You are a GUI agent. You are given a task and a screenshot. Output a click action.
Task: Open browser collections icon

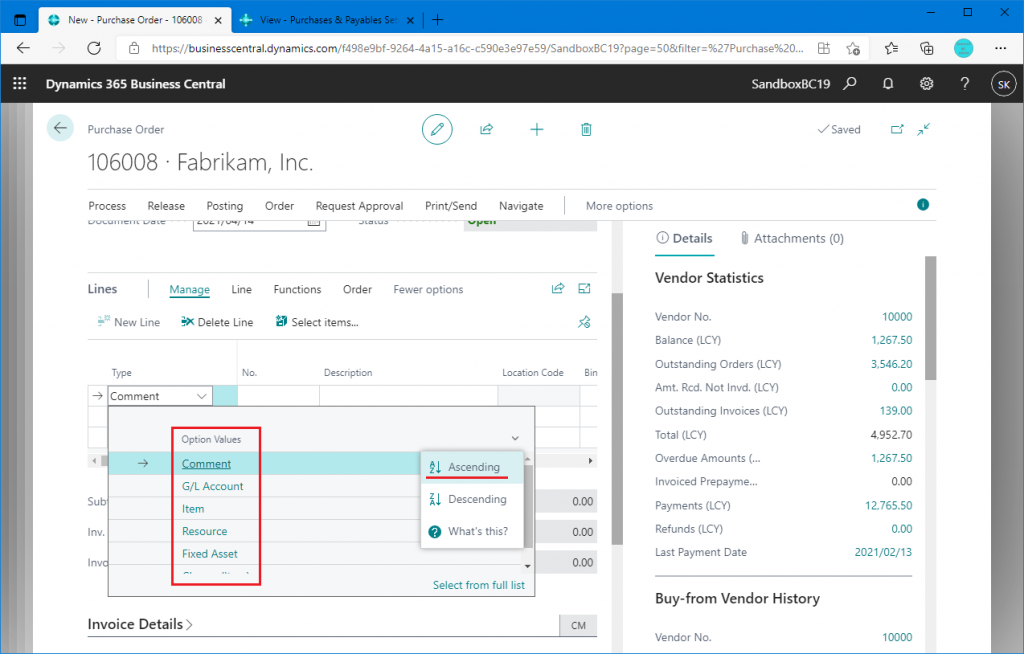(x=927, y=48)
